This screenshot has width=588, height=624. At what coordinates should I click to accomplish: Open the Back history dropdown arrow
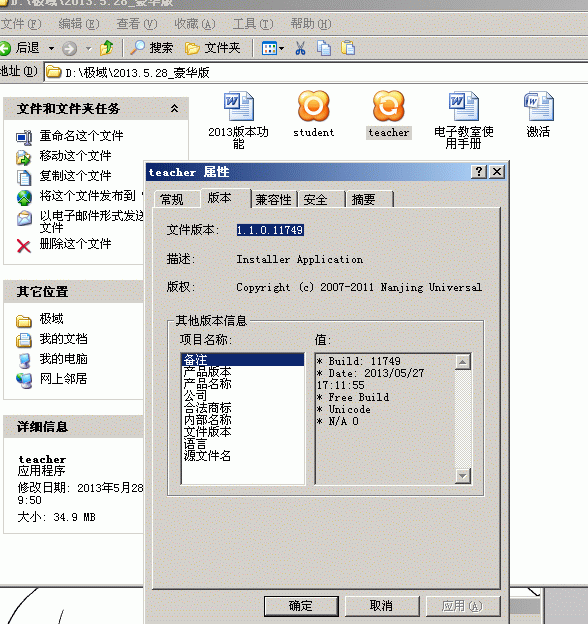51,49
